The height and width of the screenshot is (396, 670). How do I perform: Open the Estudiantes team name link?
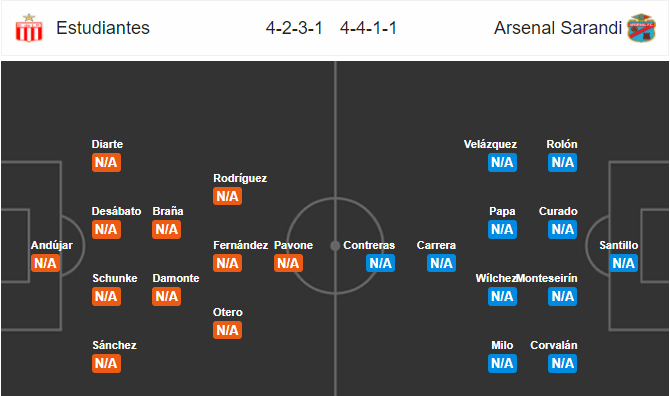tap(103, 28)
